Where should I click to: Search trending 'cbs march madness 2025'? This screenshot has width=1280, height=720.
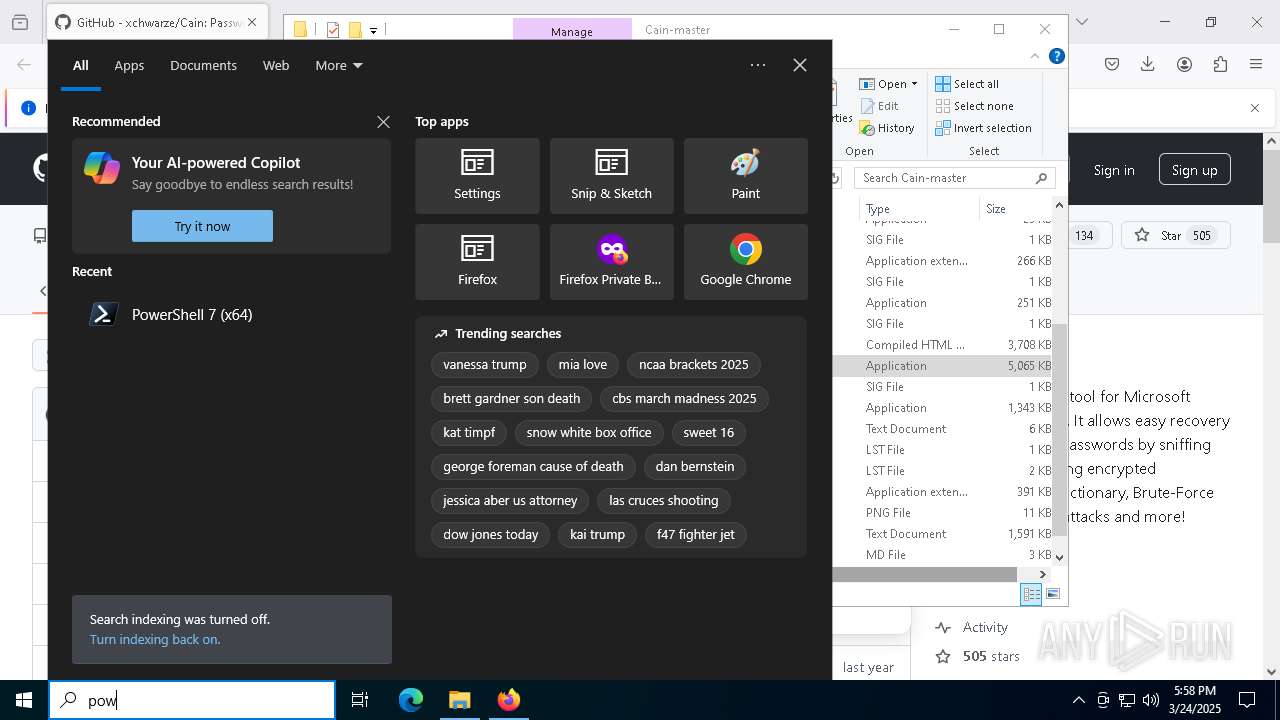[684, 398]
